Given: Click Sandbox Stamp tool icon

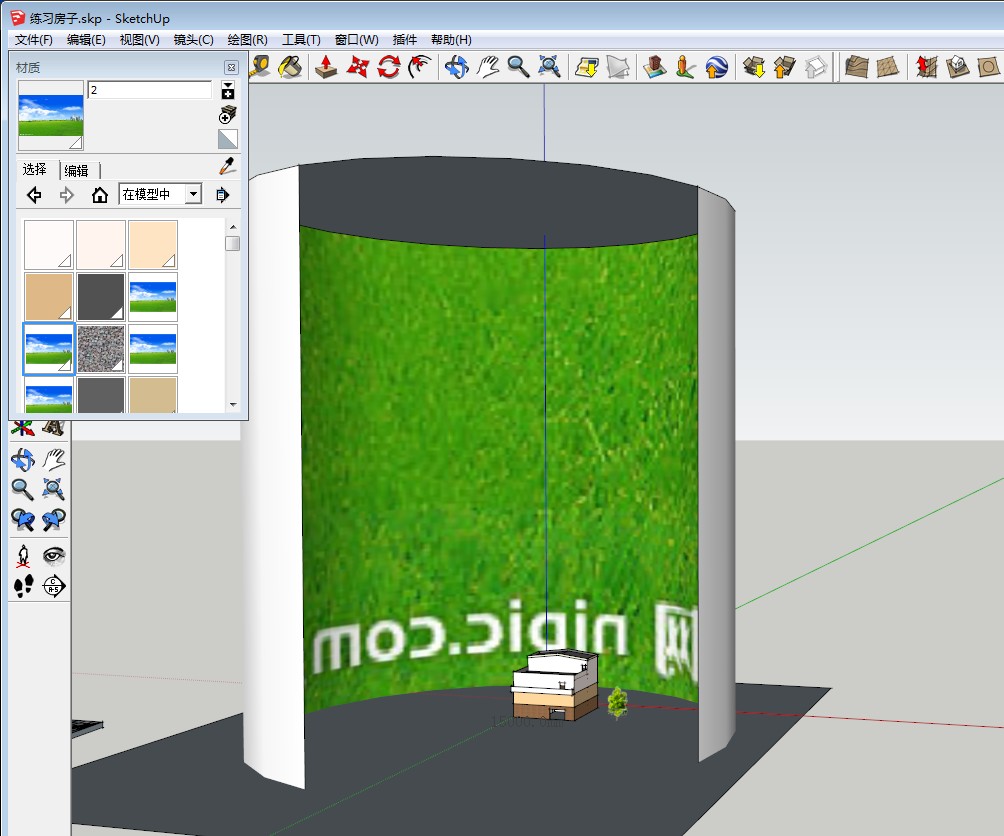Looking at the screenshot, I should click(x=957, y=67).
